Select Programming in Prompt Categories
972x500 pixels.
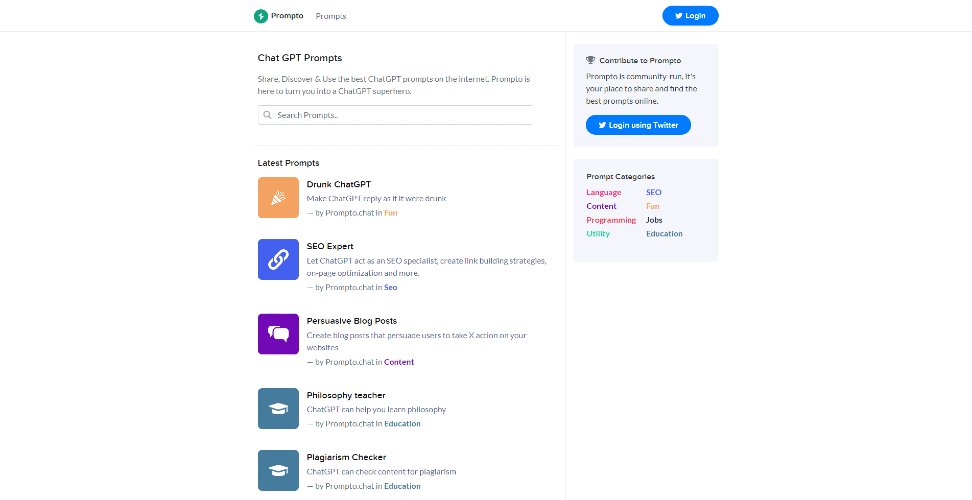tap(611, 220)
